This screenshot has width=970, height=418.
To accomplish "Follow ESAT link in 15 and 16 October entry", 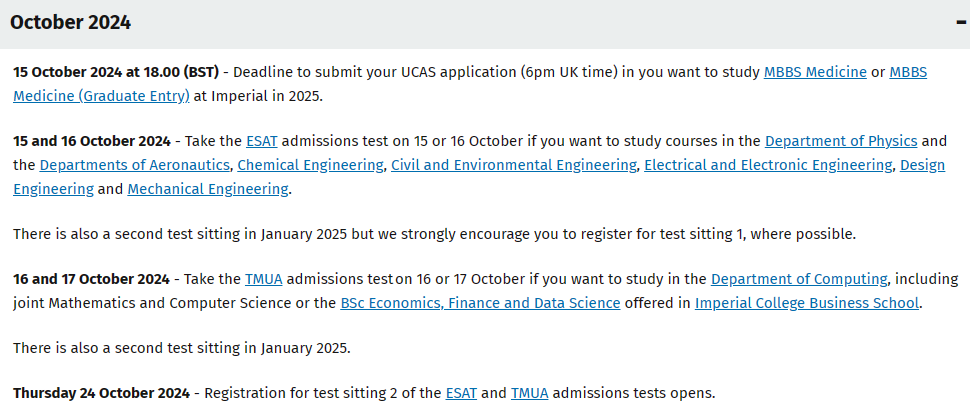I will coord(262,142).
